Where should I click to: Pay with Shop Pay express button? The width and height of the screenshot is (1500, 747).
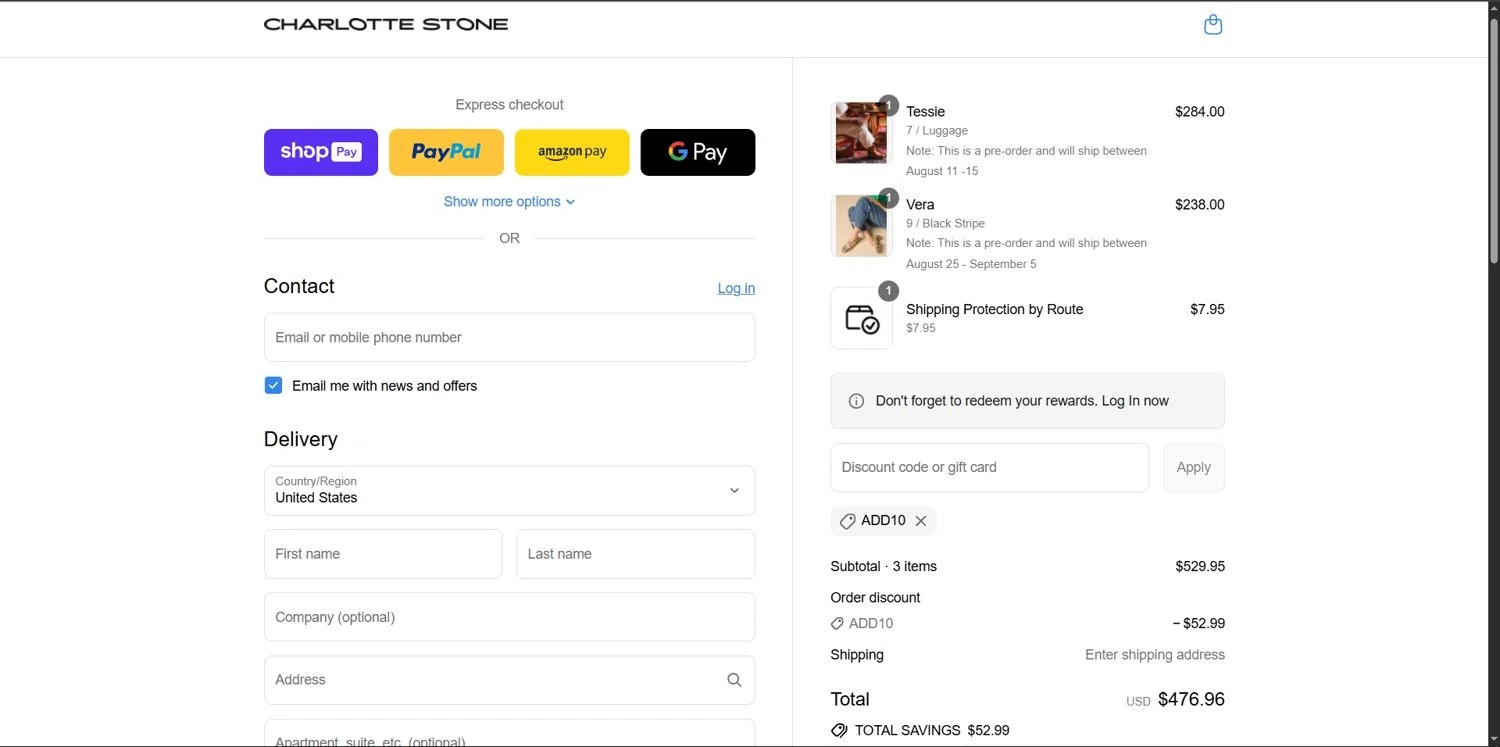click(x=321, y=152)
